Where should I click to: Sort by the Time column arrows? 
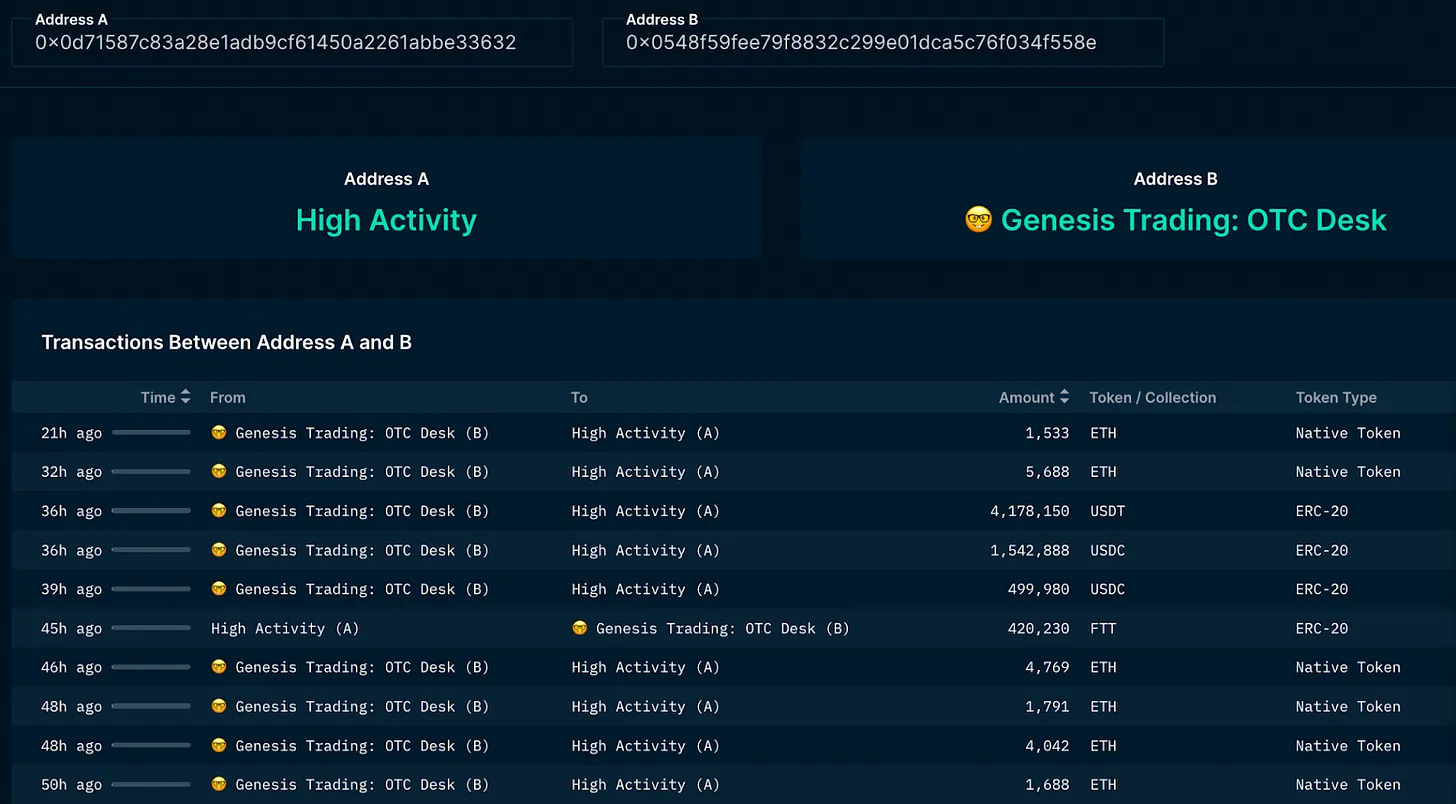point(185,397)
